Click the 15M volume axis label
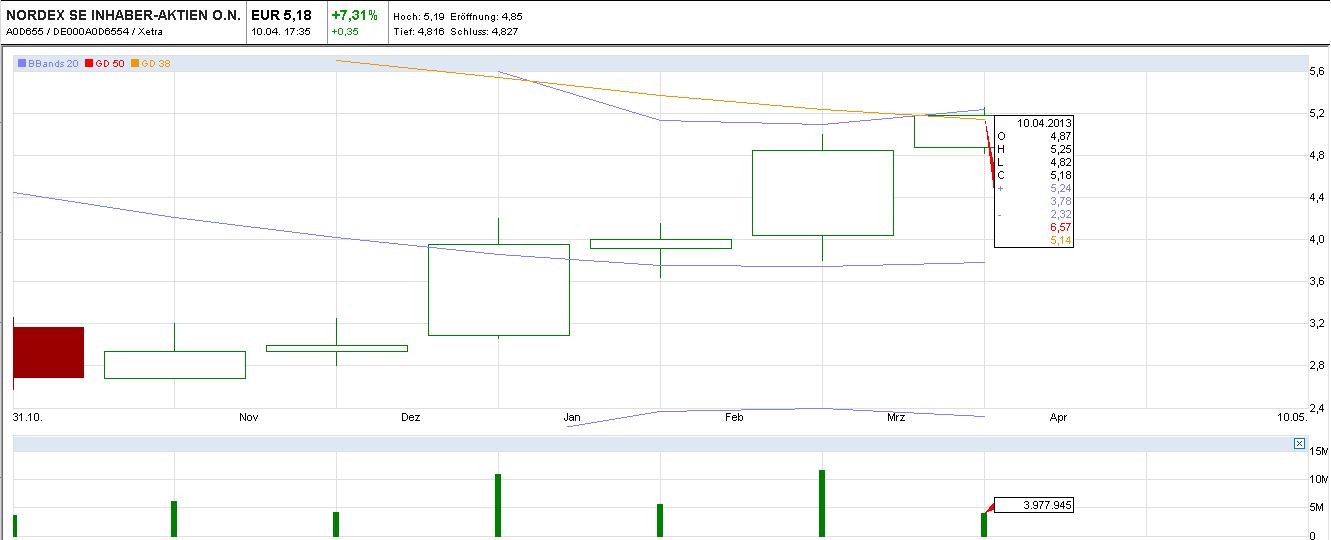 pyautogui.click(x=1319, y=452)
